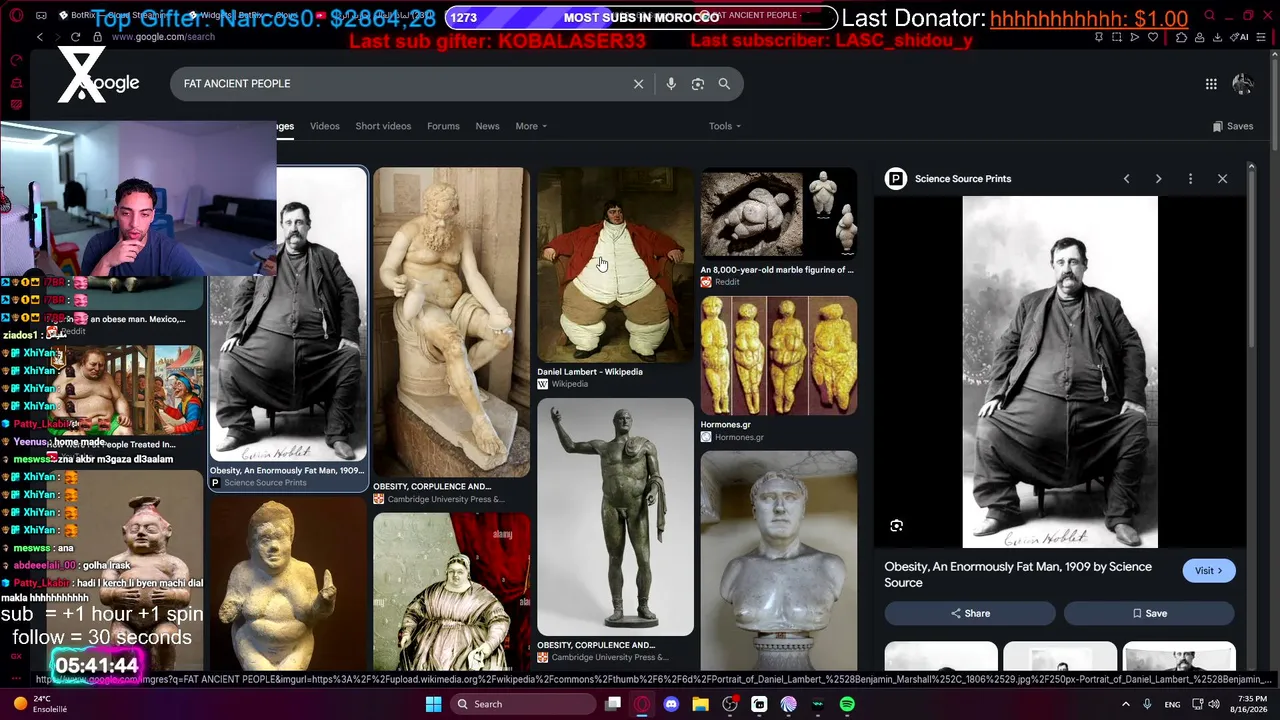Open the Saves collection

click(x=1233, y=126)
